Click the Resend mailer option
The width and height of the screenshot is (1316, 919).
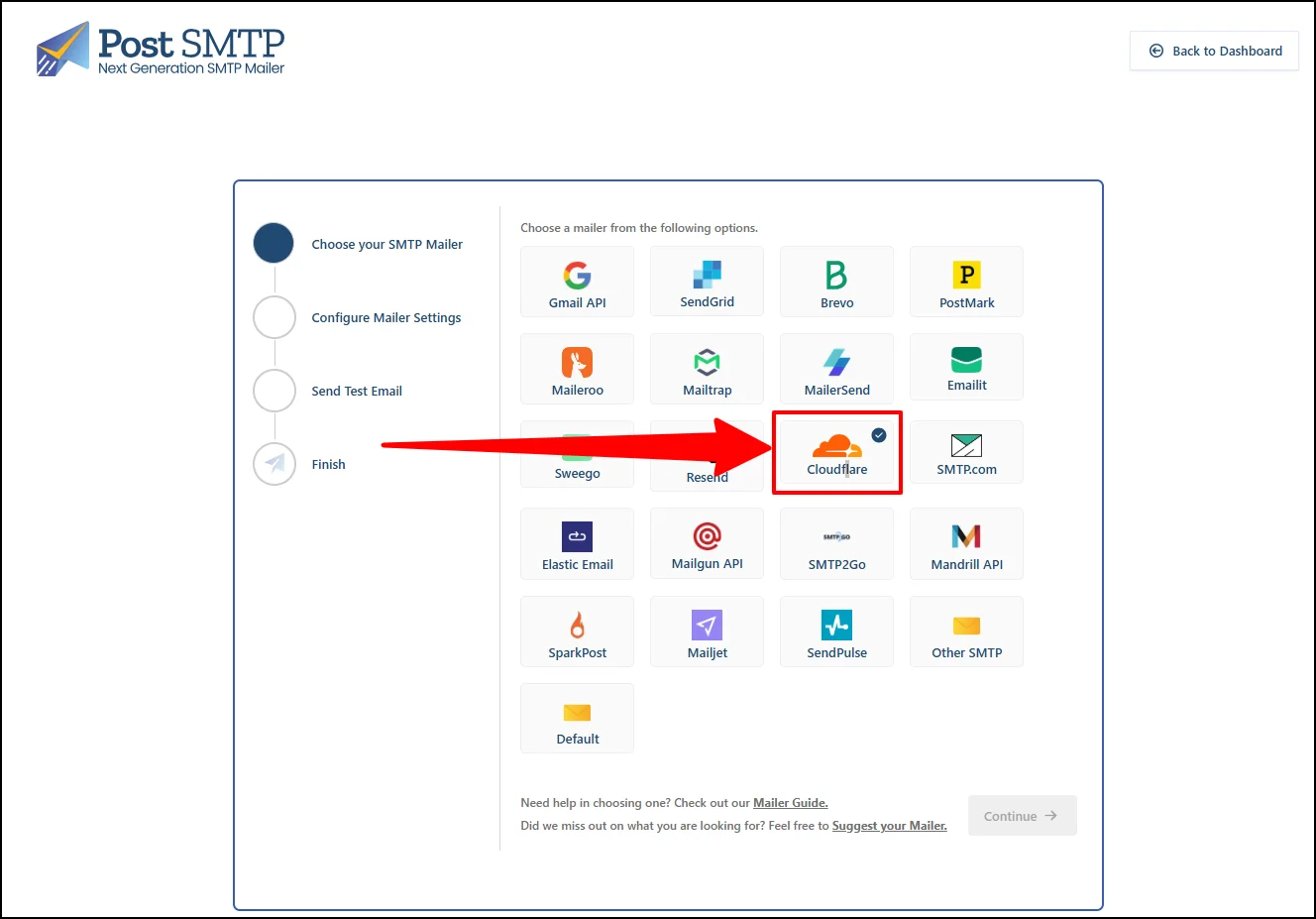tap(707, 456)
